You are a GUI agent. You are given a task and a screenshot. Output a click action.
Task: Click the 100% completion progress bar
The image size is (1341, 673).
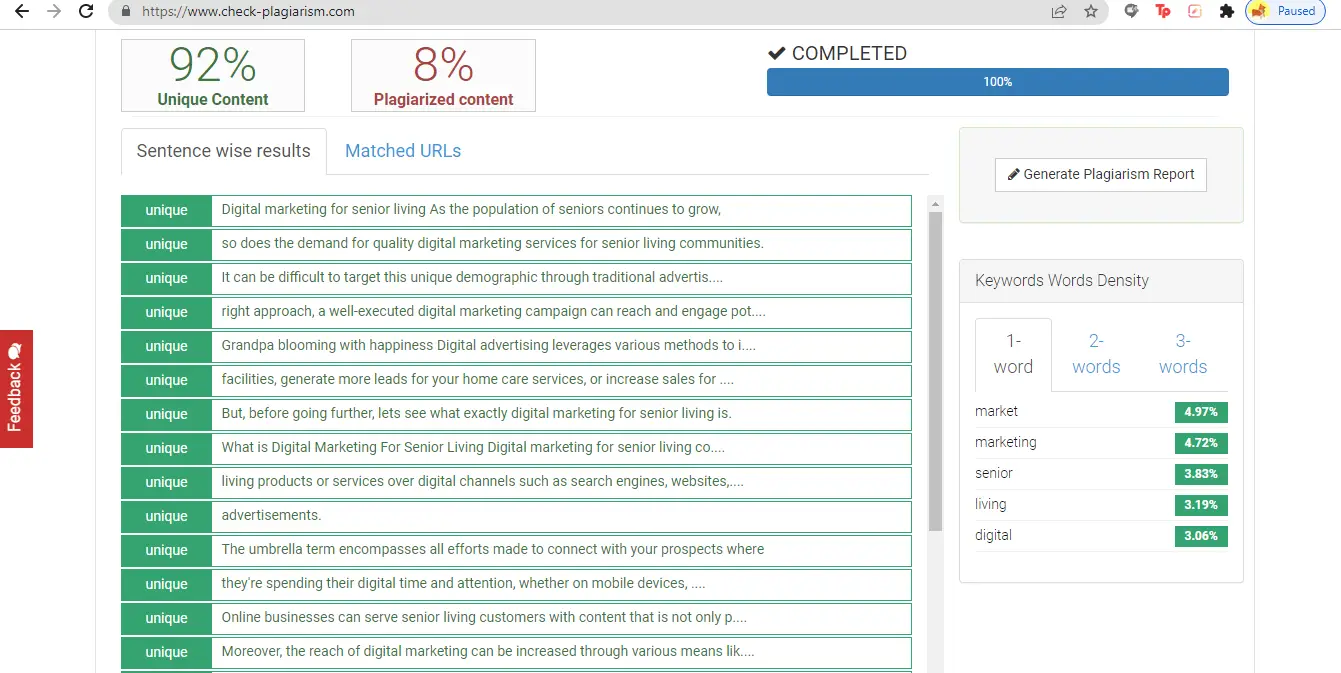click(x=997, y=81)
